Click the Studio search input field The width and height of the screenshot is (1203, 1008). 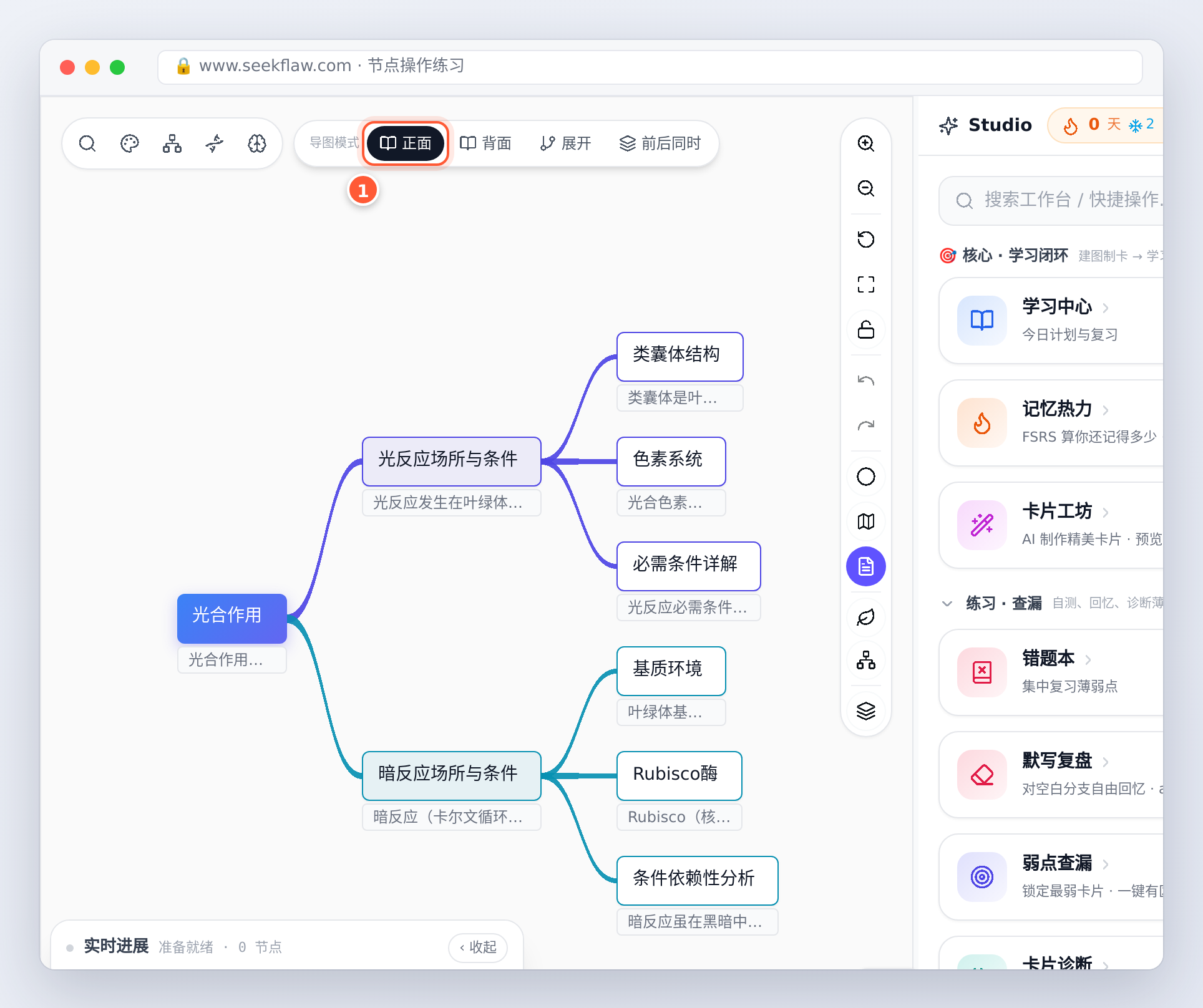[1051, 200]
